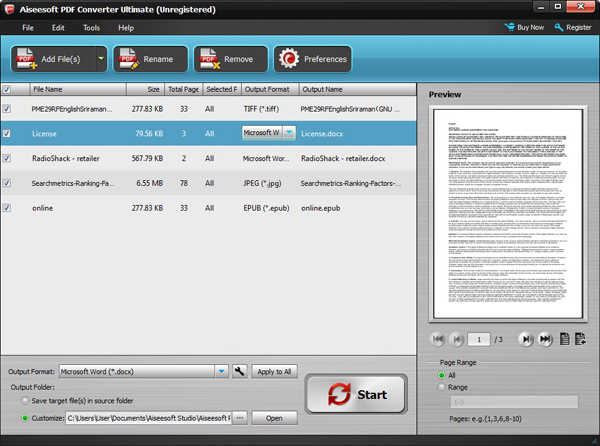Open the Output Format combo box

(144, 371)
